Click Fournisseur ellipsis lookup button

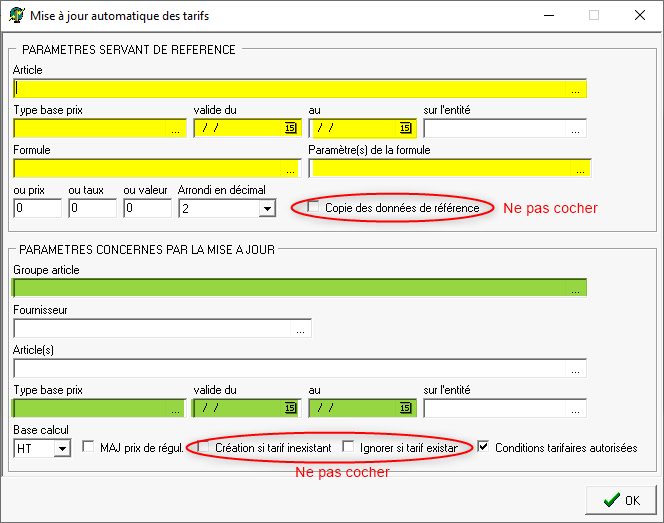(301, 329)
